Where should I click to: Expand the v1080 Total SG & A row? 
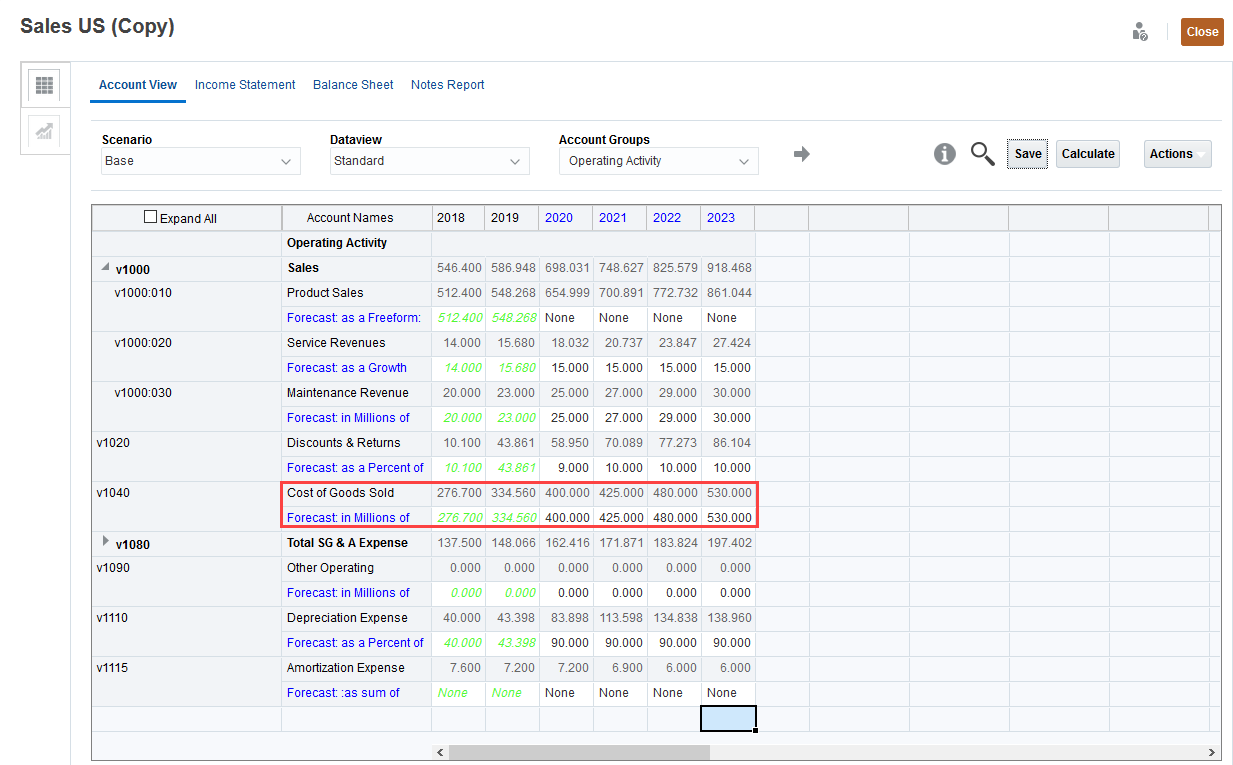click(106, 542)
